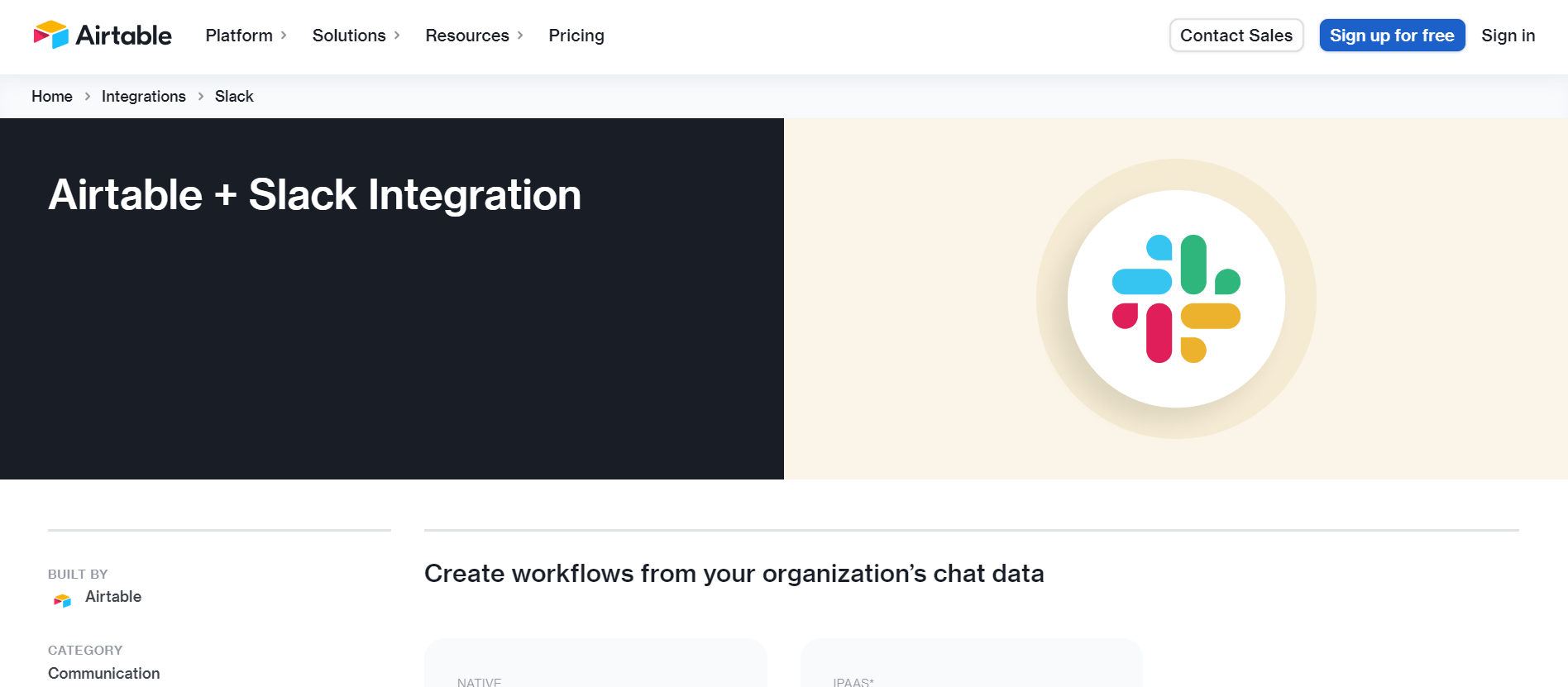Click the 'Create workflows from your organization's chat data' heading
Viewport: 1568px width, 687px height.
coord(734,574)
